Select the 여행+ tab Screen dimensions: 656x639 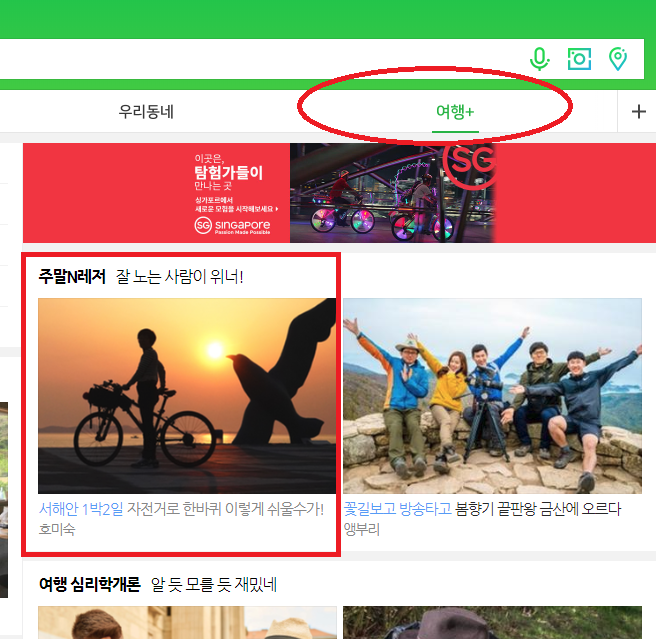tap(455, 112)
